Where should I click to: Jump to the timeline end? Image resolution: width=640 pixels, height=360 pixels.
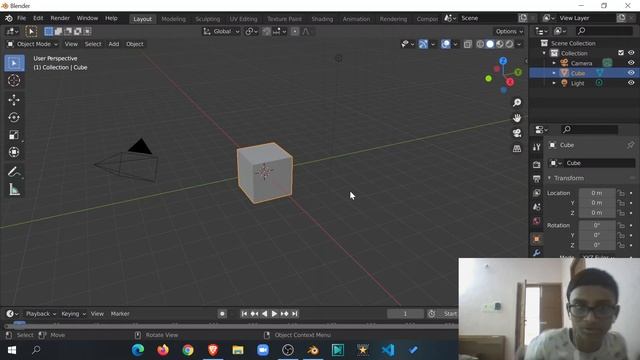295,314
